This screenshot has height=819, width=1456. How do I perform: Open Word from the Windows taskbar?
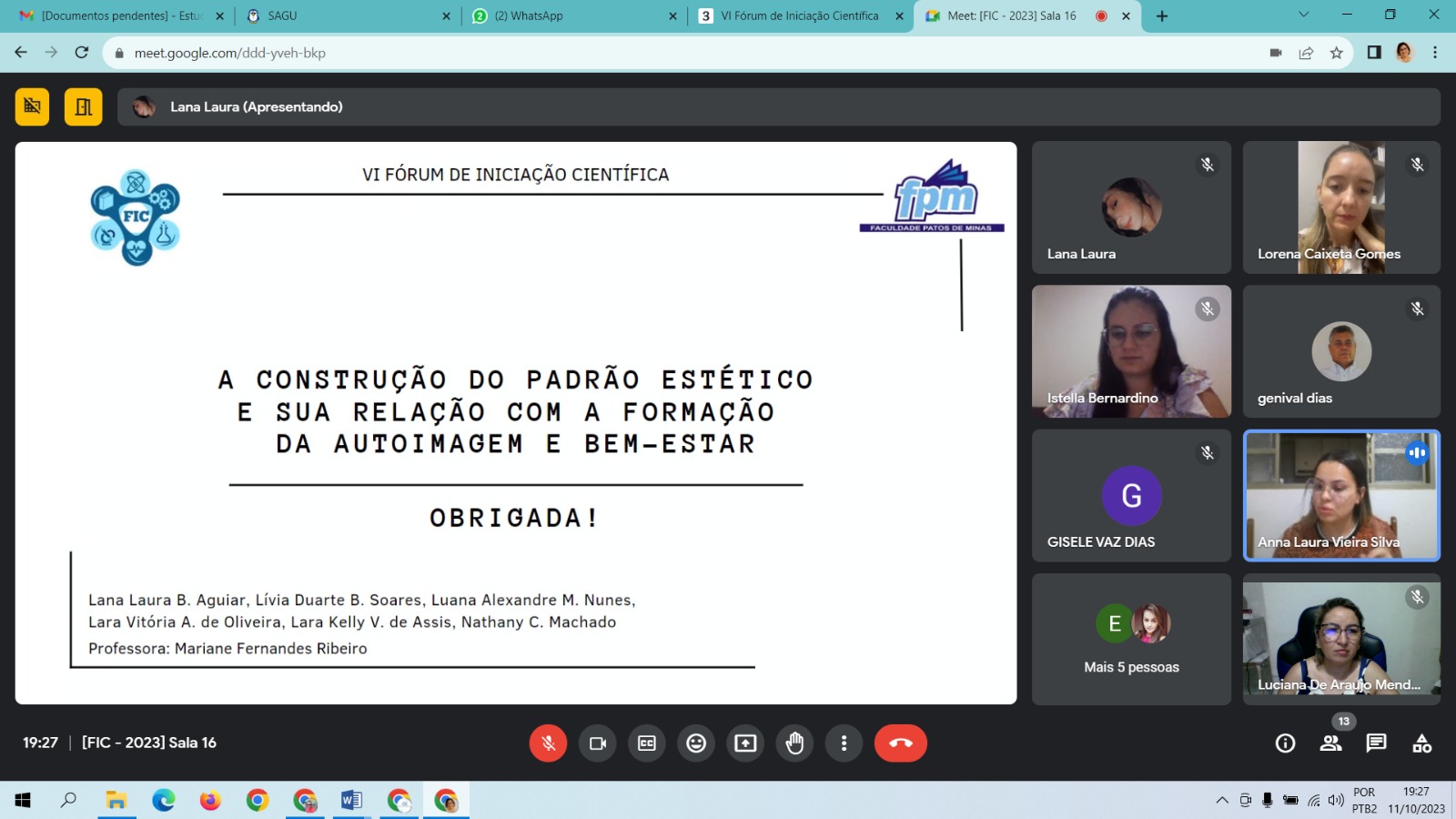pyautogui.click(x=351, y=801)
